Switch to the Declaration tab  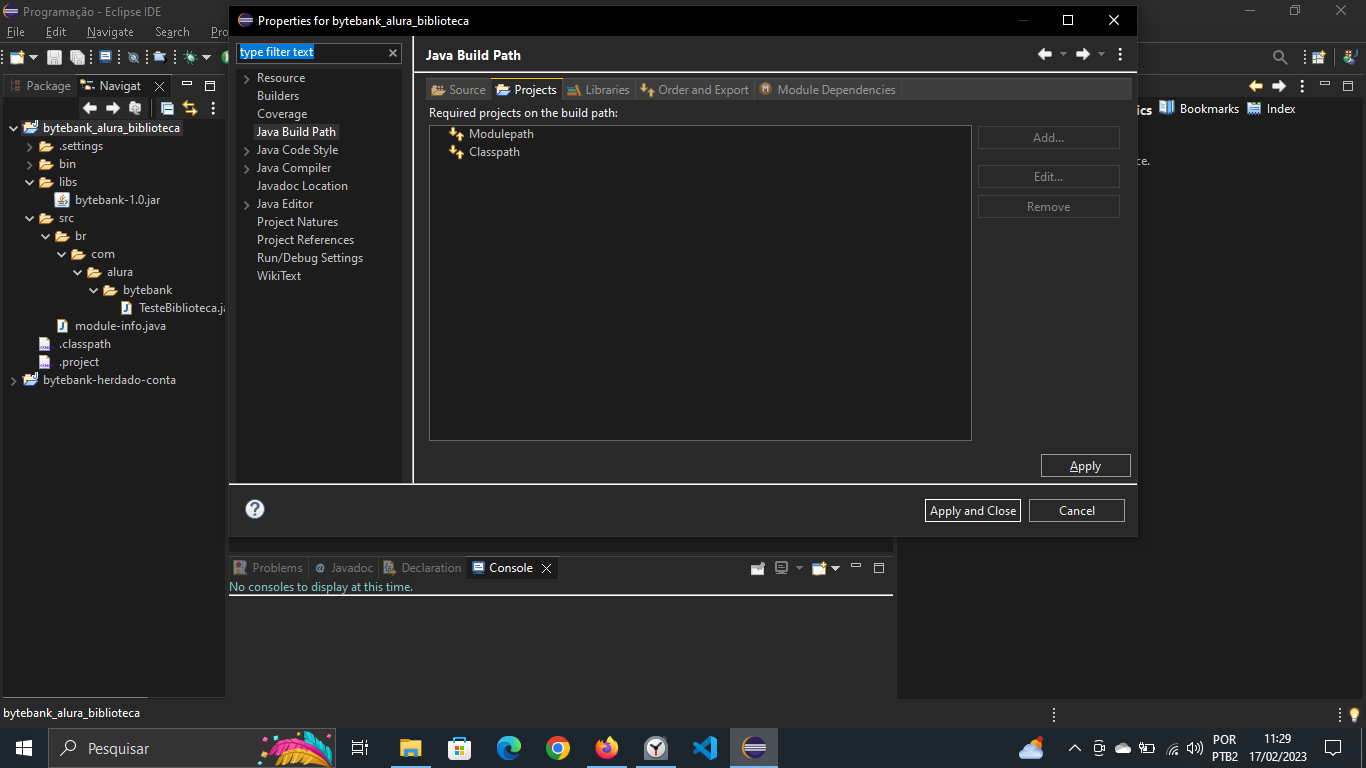pyautogui.click(x=422, y=568)
